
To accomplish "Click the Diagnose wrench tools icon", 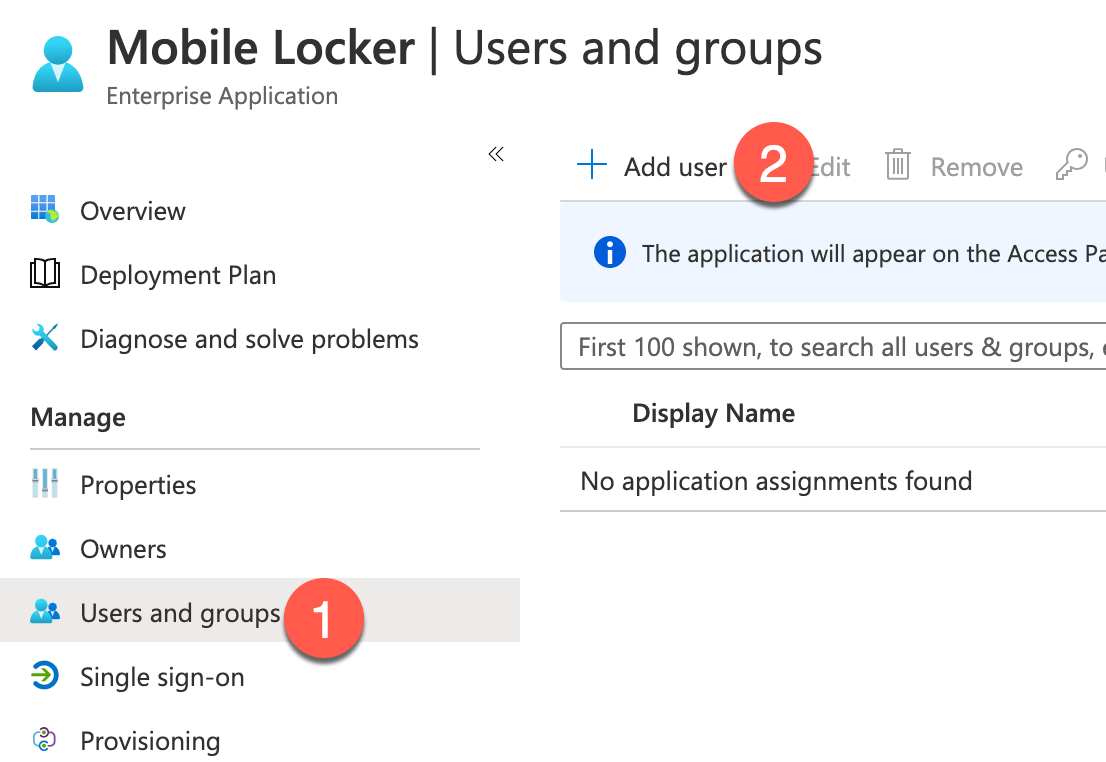I will click(x=44, y=337).
